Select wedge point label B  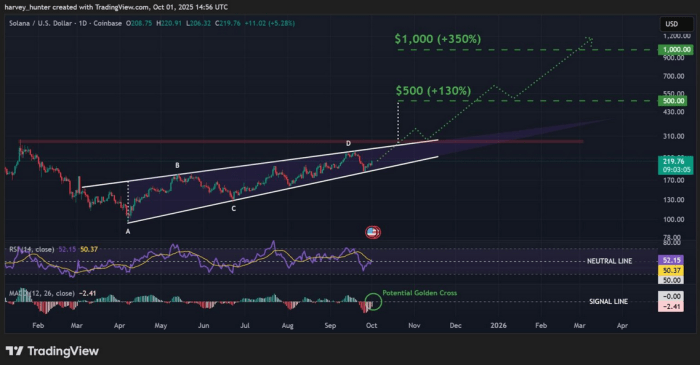177,166
